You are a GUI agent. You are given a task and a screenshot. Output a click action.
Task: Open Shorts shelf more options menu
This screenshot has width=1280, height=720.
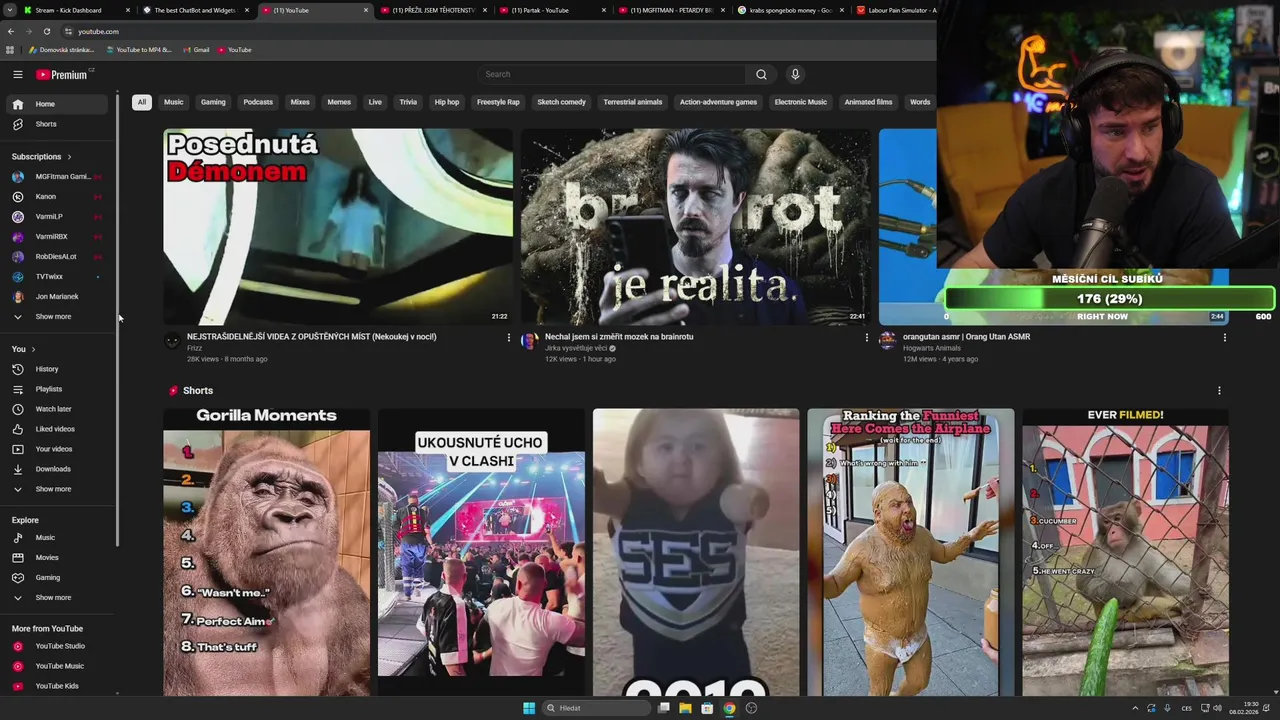[1218, 391]
